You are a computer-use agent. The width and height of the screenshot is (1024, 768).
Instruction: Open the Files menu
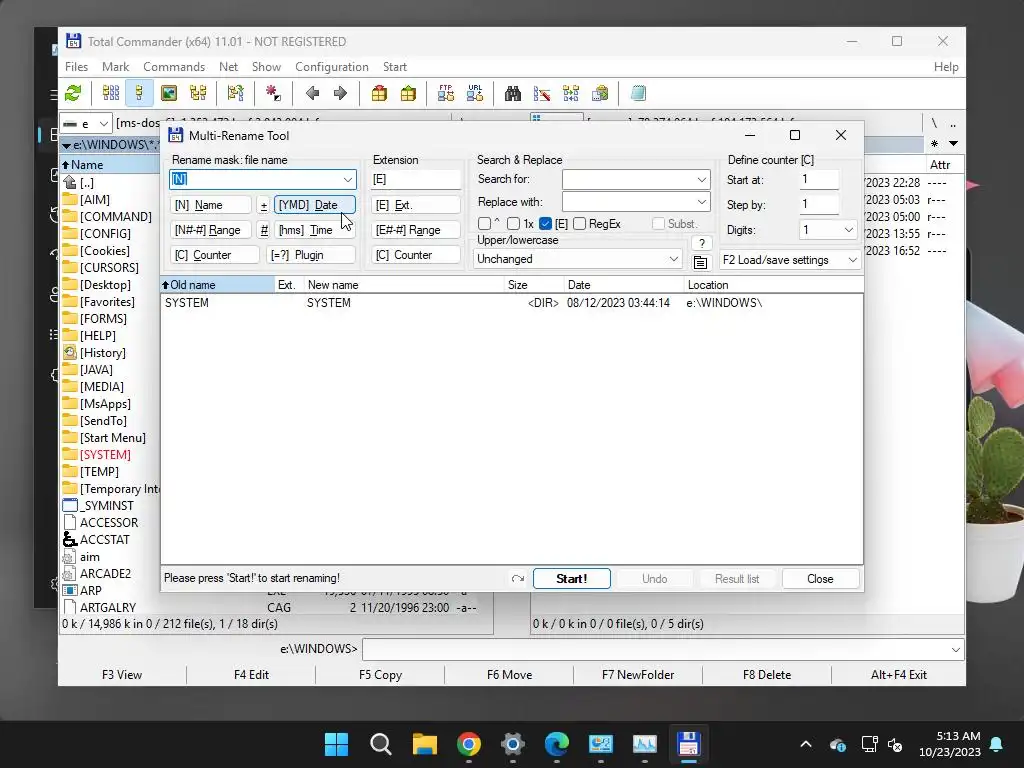coord(76,67)
